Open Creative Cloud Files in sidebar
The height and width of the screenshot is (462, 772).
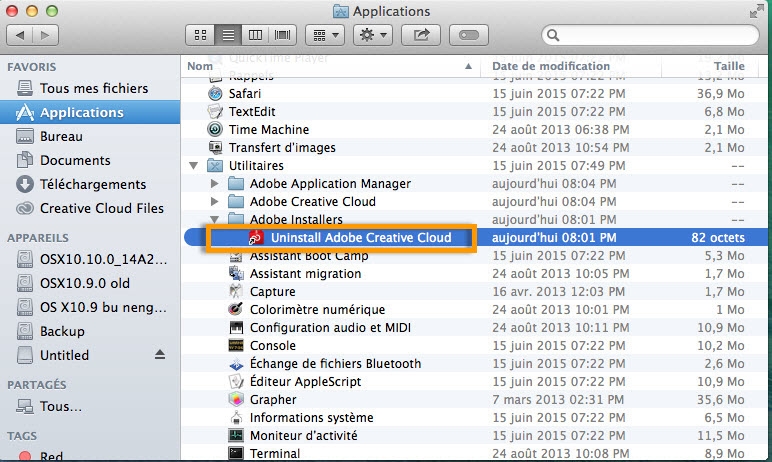point(90,208)
